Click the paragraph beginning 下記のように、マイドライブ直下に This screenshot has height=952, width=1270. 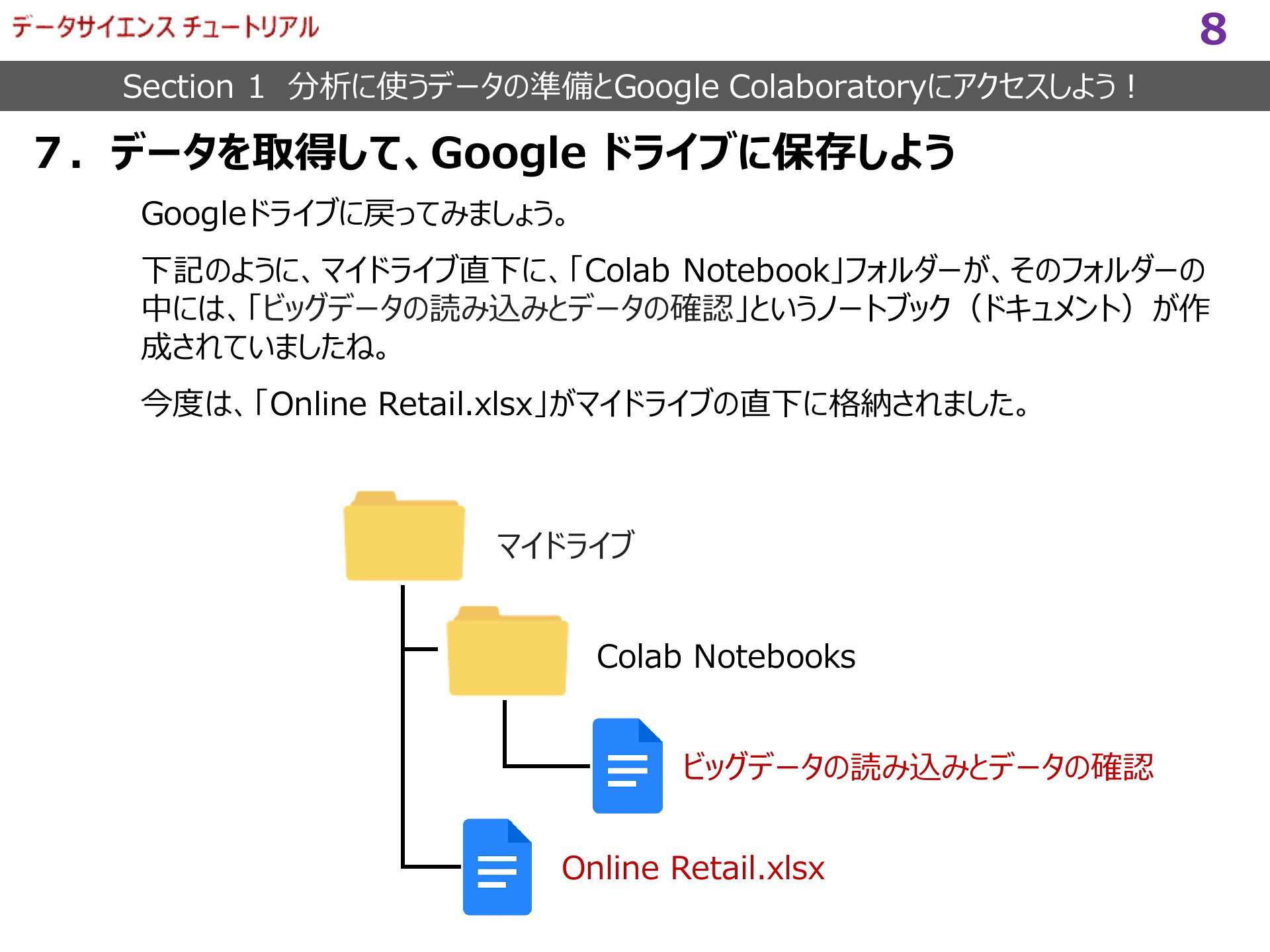675,308
